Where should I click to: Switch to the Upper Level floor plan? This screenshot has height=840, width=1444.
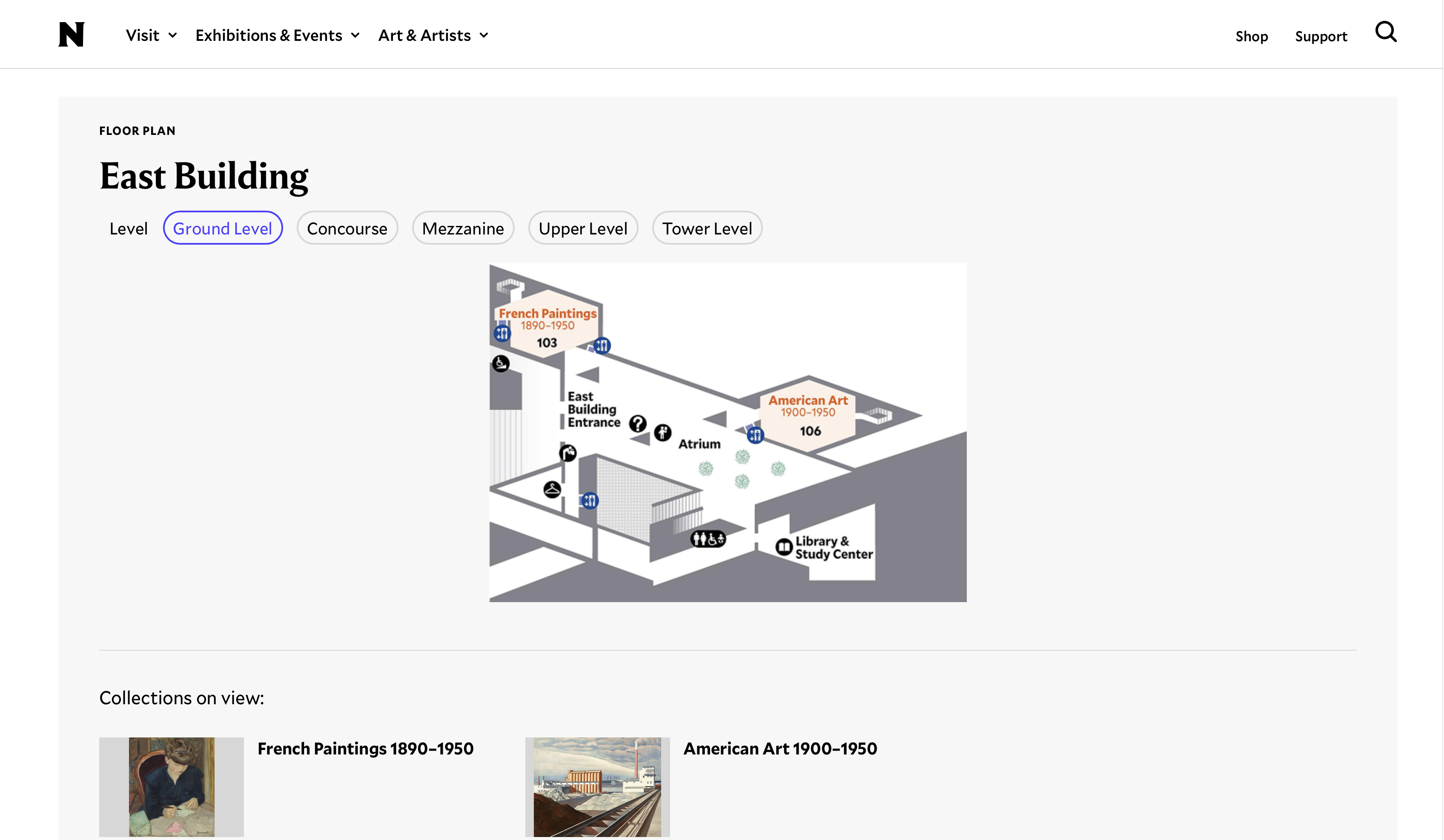[583, 228]
